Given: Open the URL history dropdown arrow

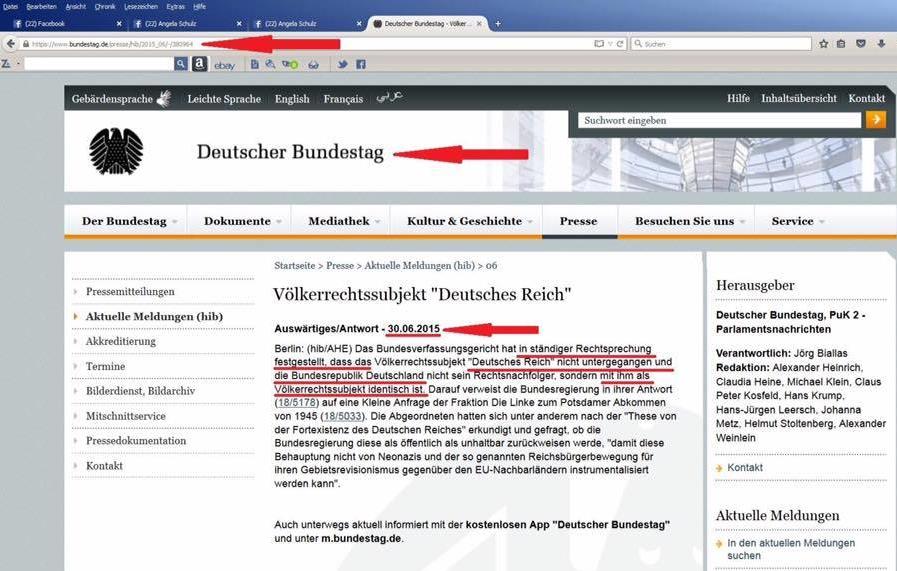Looking at the screenshot, I should click(x=610, y=43).
